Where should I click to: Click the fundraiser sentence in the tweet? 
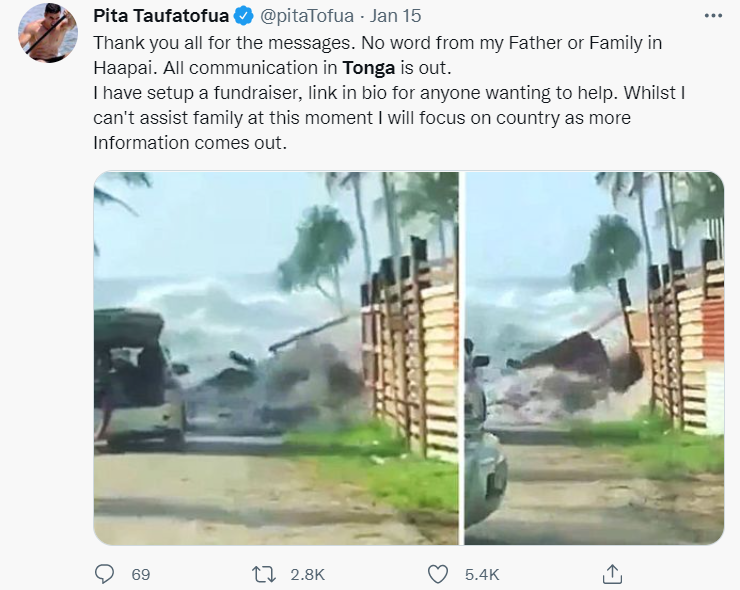(x=355, y=93)
